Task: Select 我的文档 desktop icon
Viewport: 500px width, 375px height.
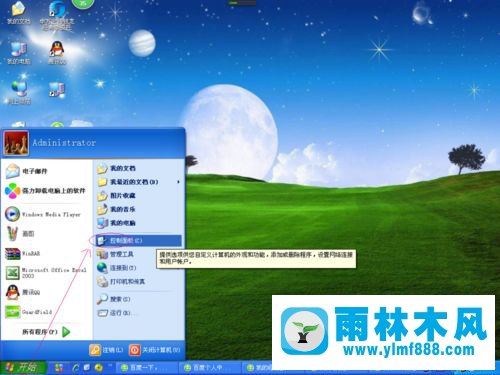Action: [19, 13]
